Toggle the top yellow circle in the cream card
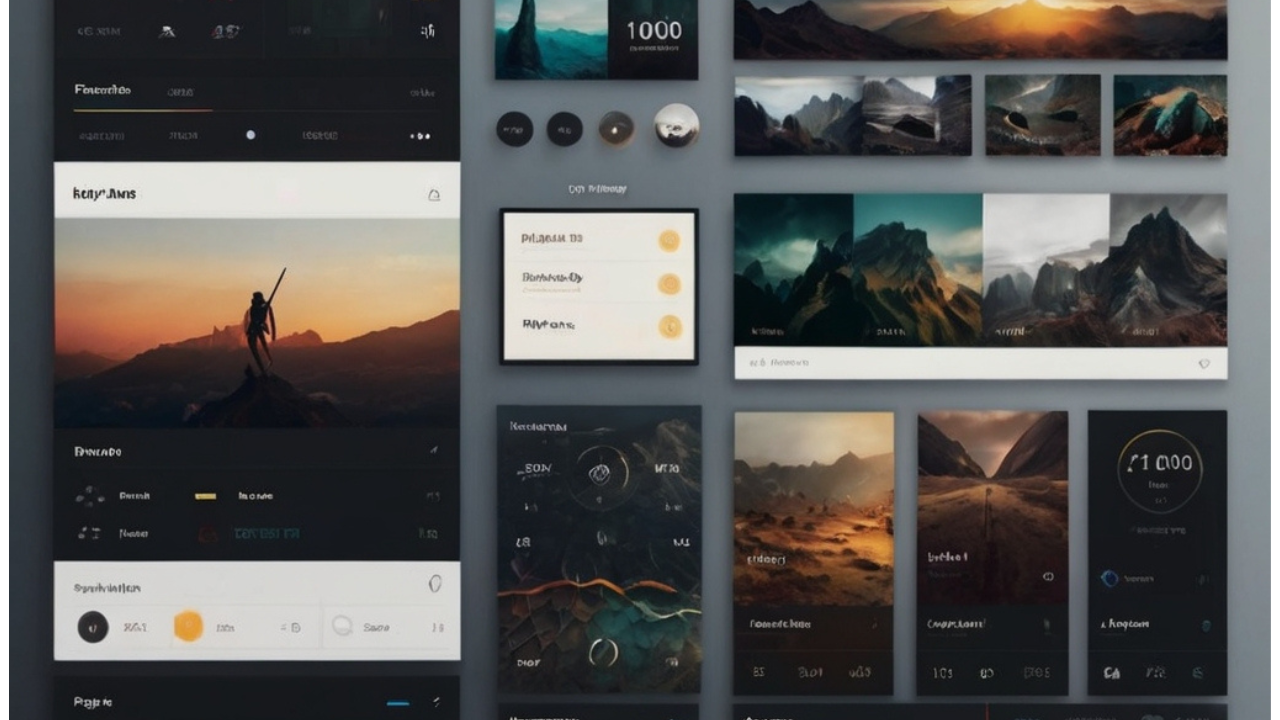Screen dimensions: 1280x720 pyautogui.click(x=669, y=240)
